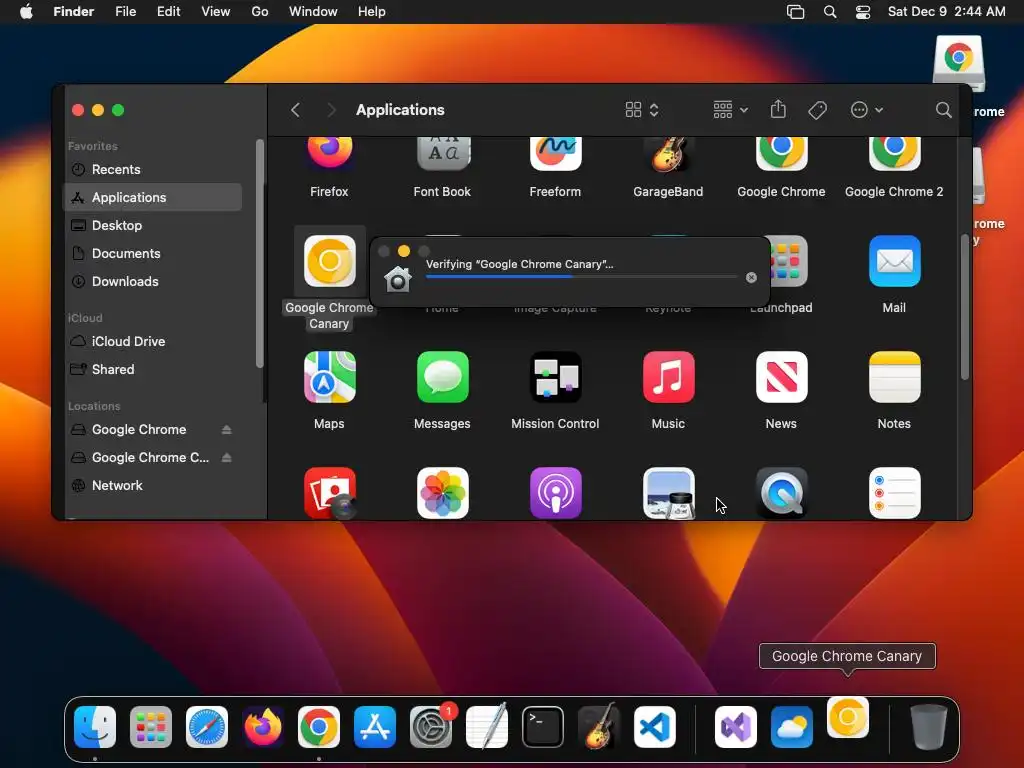Open Spotlight search in menu bar
The width and height of the screenshot is (1024, 768).
[x=830, y=12]
